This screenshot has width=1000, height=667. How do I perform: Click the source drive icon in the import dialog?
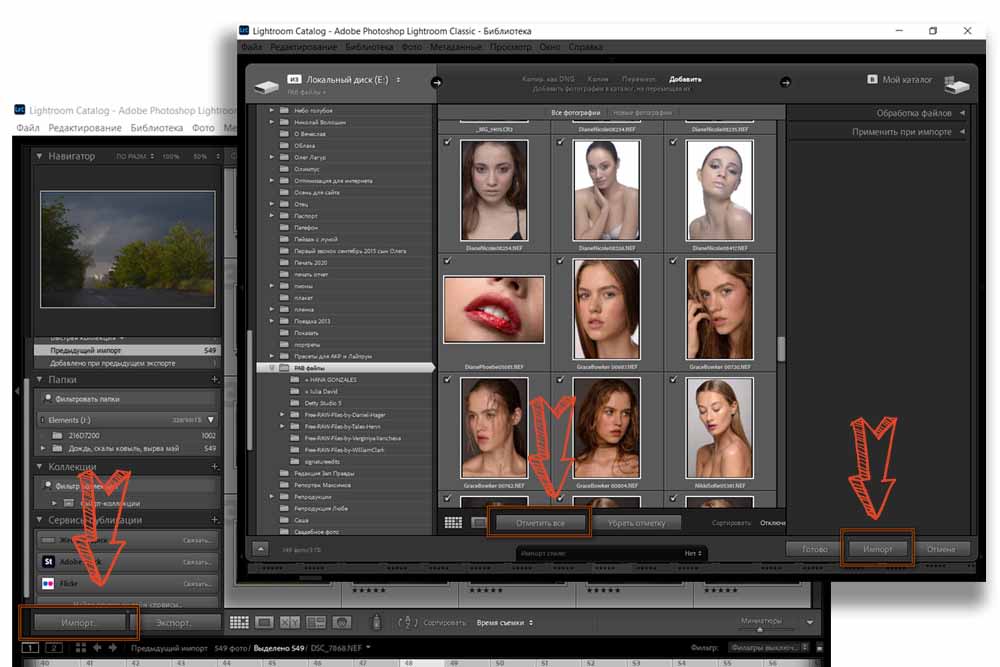click(266, 86)
